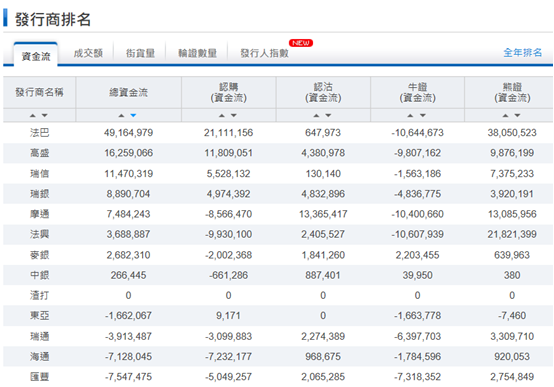The image size is (554, 387).
Task: Select issuer 瑞銀 row name
Action: point(40,194)
